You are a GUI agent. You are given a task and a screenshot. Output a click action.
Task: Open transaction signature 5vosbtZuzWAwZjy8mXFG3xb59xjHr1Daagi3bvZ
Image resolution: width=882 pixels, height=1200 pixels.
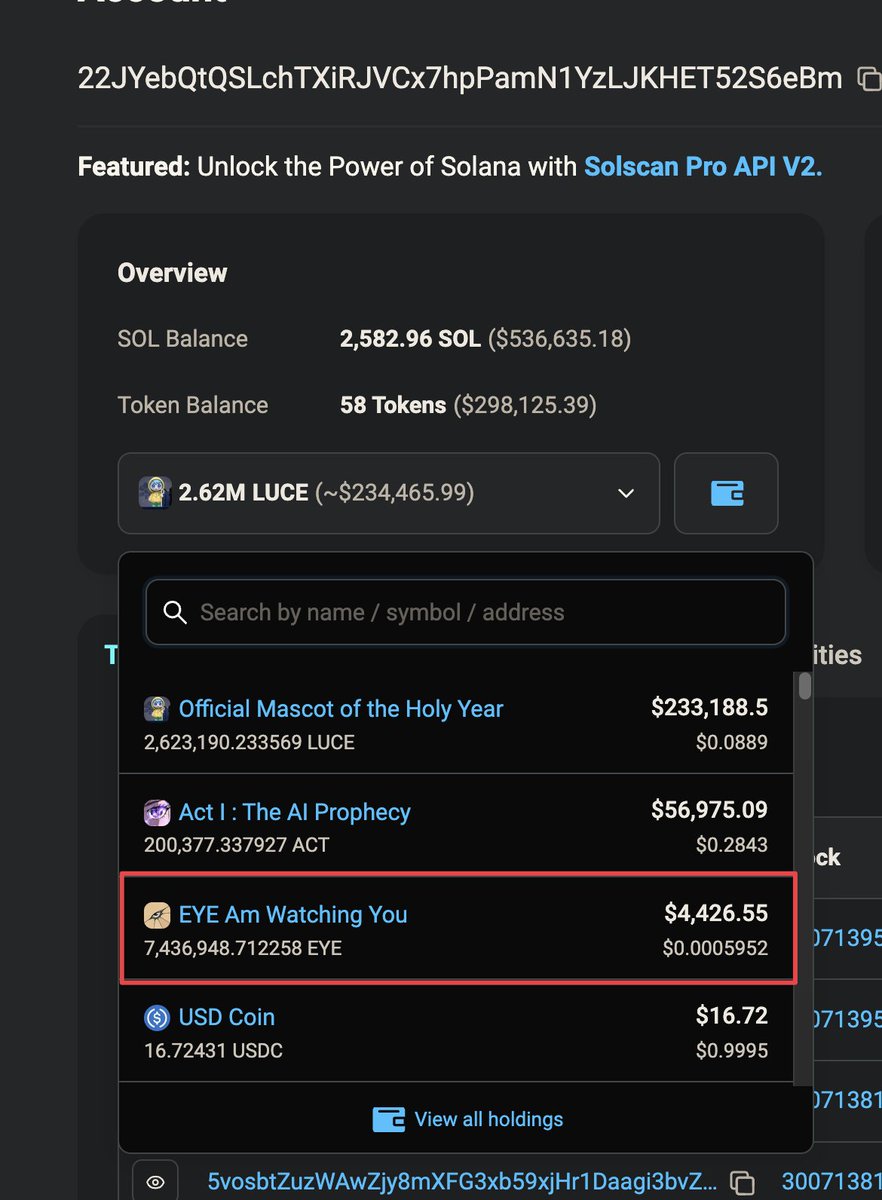pyautogui.click(x=462, y=1181)
